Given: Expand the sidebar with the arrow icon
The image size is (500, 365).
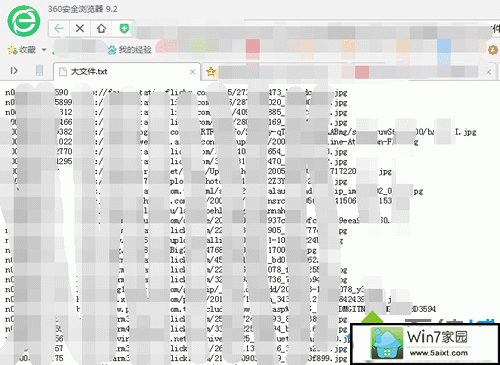Looking at the screenshot, I should (14, 71).
